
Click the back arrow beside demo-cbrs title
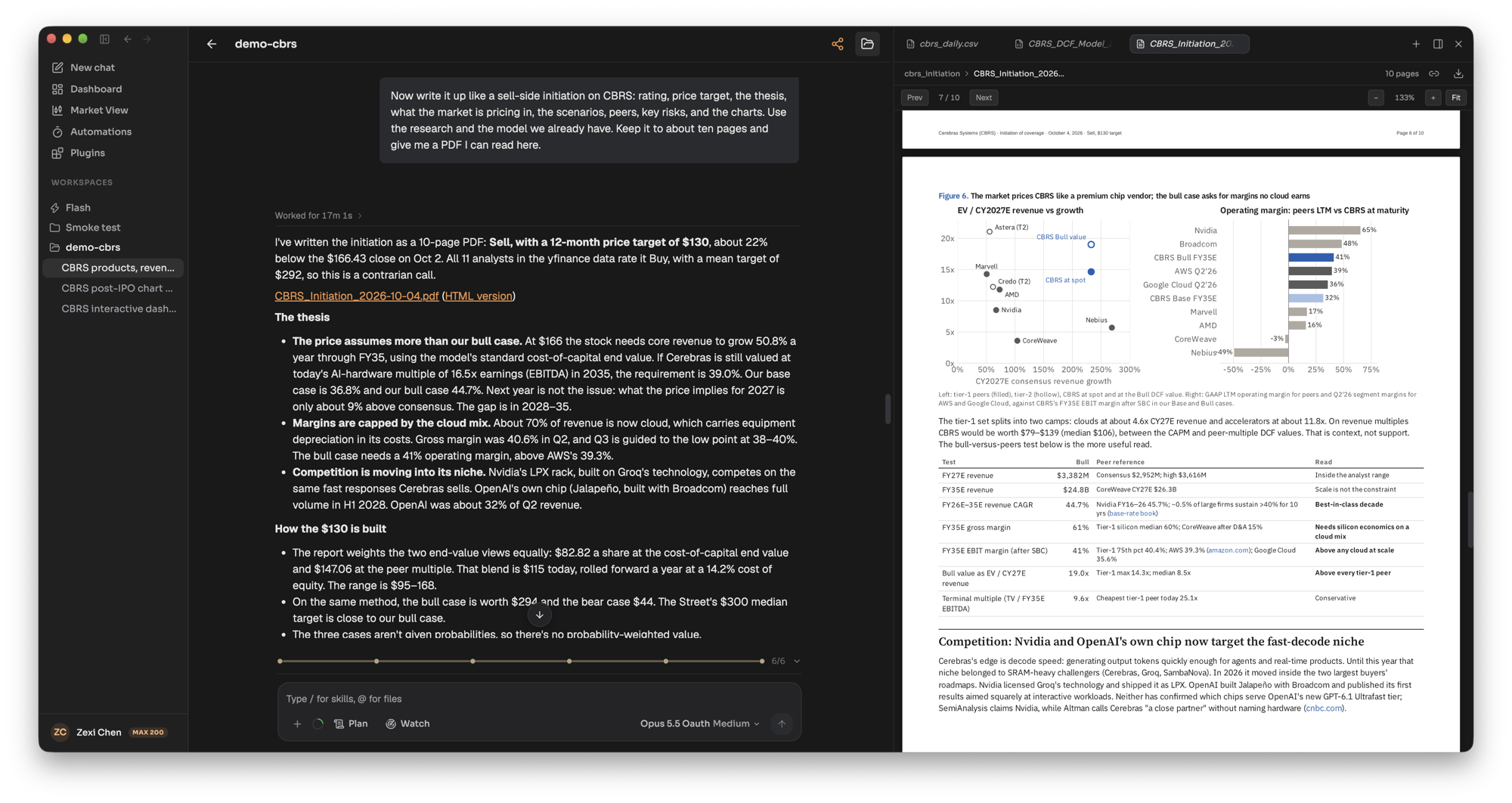pos(212,44)
